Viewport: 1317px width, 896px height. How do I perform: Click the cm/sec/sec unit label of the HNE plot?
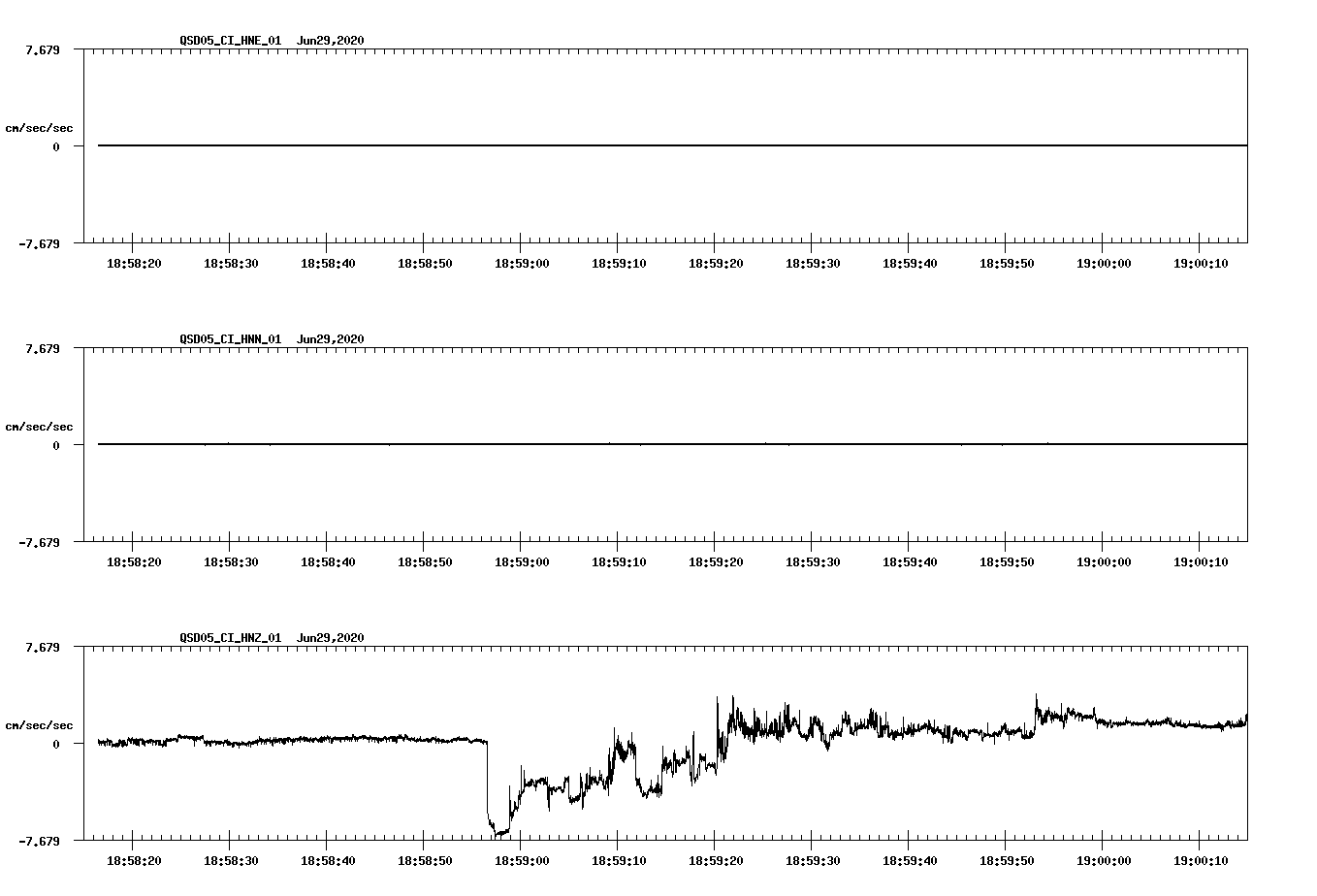click(x=39, y=128)
